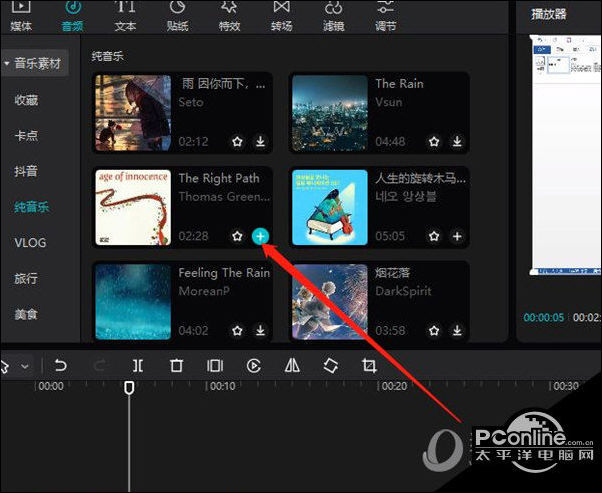Screen dimensions: 602x493
Task: Reverse playback of selected clip
Action: coord(254,366)
